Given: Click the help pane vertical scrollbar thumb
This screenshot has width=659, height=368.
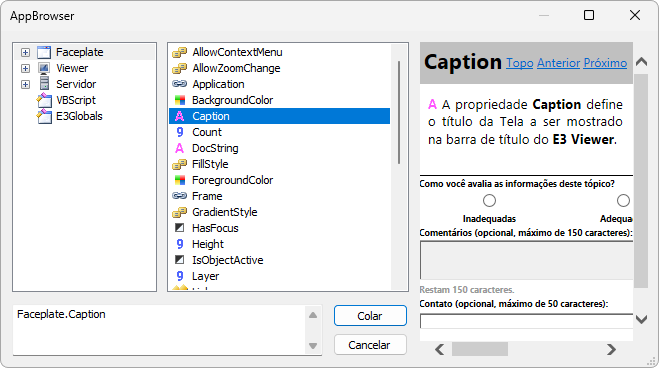Looking at the screenshot, I should [641, 181].
